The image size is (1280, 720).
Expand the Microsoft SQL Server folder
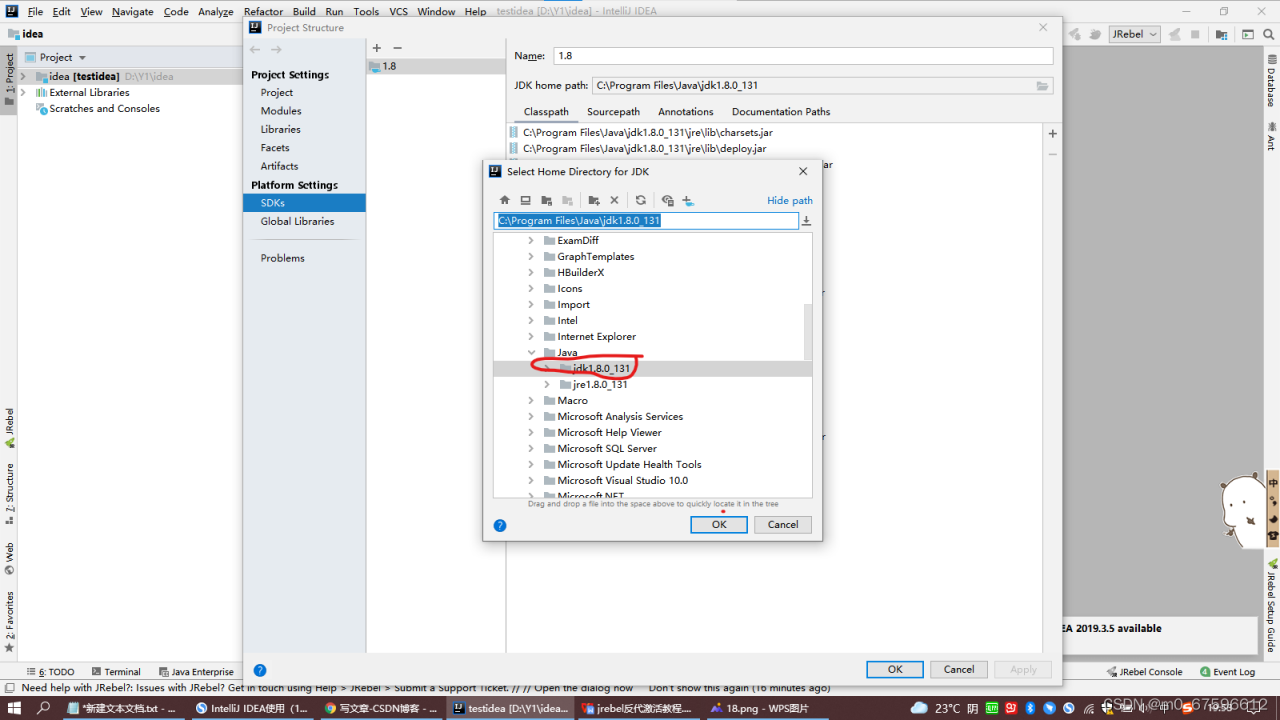tap(531, 449)
